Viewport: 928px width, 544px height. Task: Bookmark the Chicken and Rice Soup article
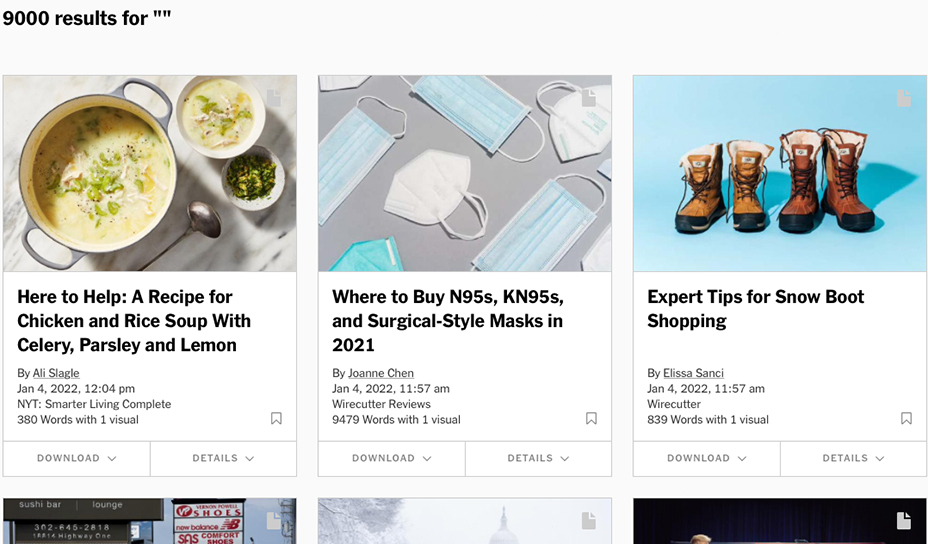coord(276,419)
